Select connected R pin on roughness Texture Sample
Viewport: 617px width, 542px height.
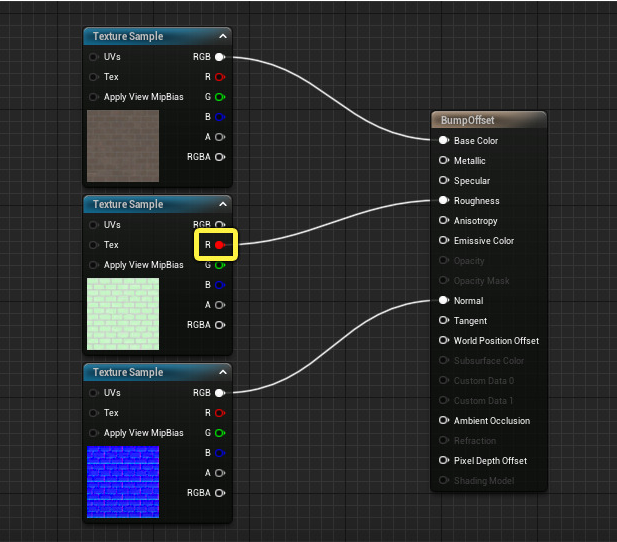pyautogui.click(x=220, y=245)
